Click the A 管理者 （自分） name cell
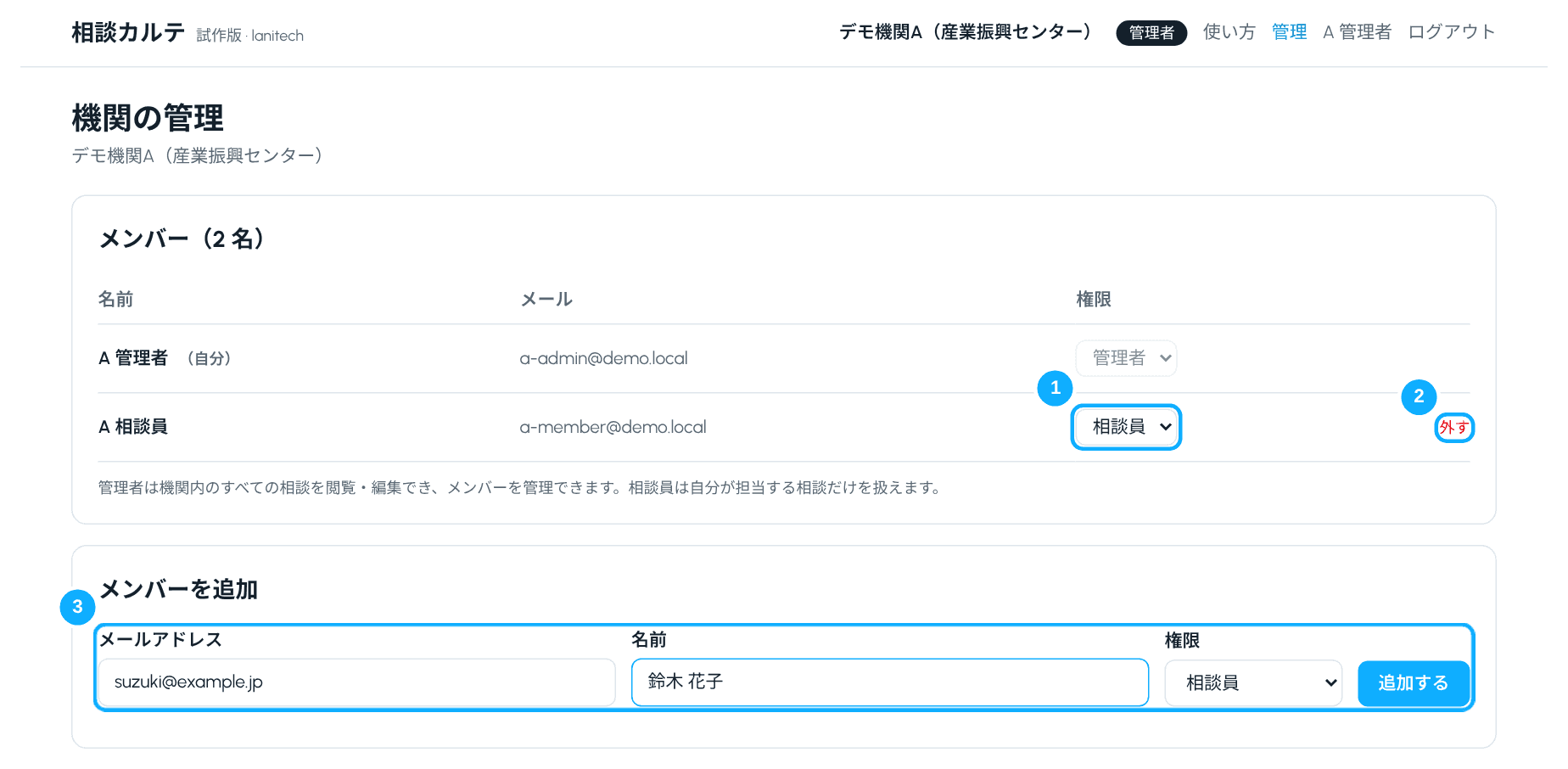 click(165, 358)
